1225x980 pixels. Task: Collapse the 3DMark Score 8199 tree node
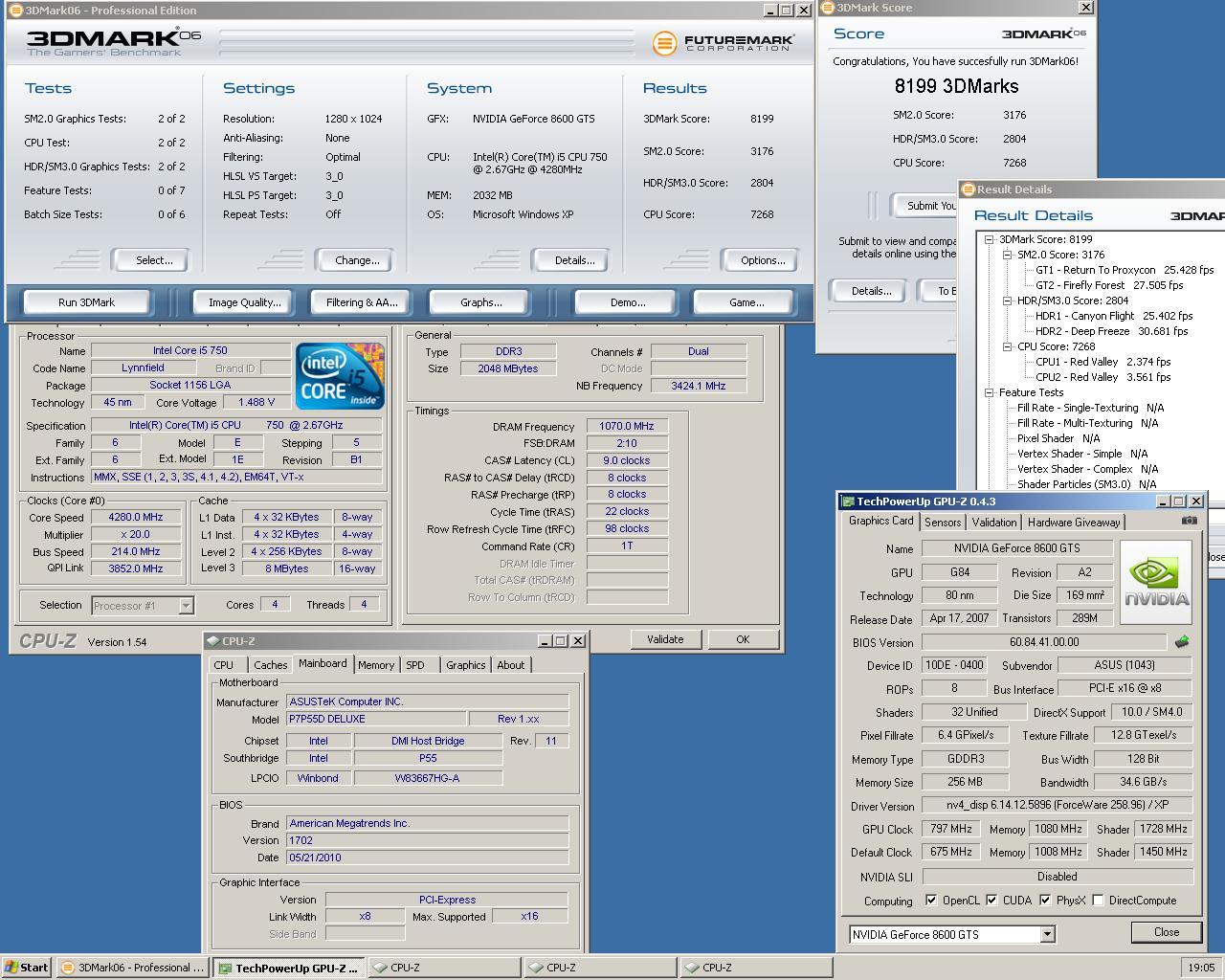(x=990, y=239)
